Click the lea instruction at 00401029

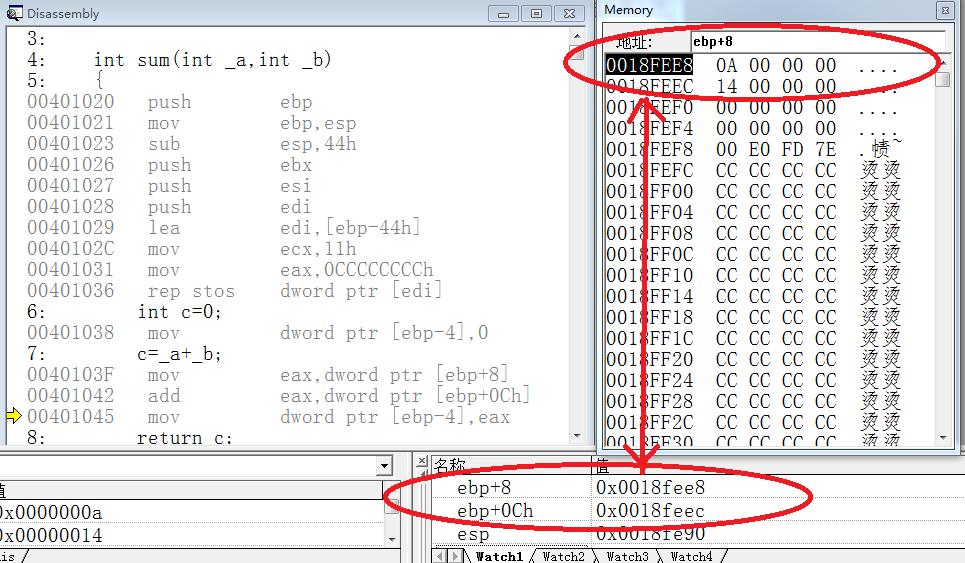(x=224, y=228)
